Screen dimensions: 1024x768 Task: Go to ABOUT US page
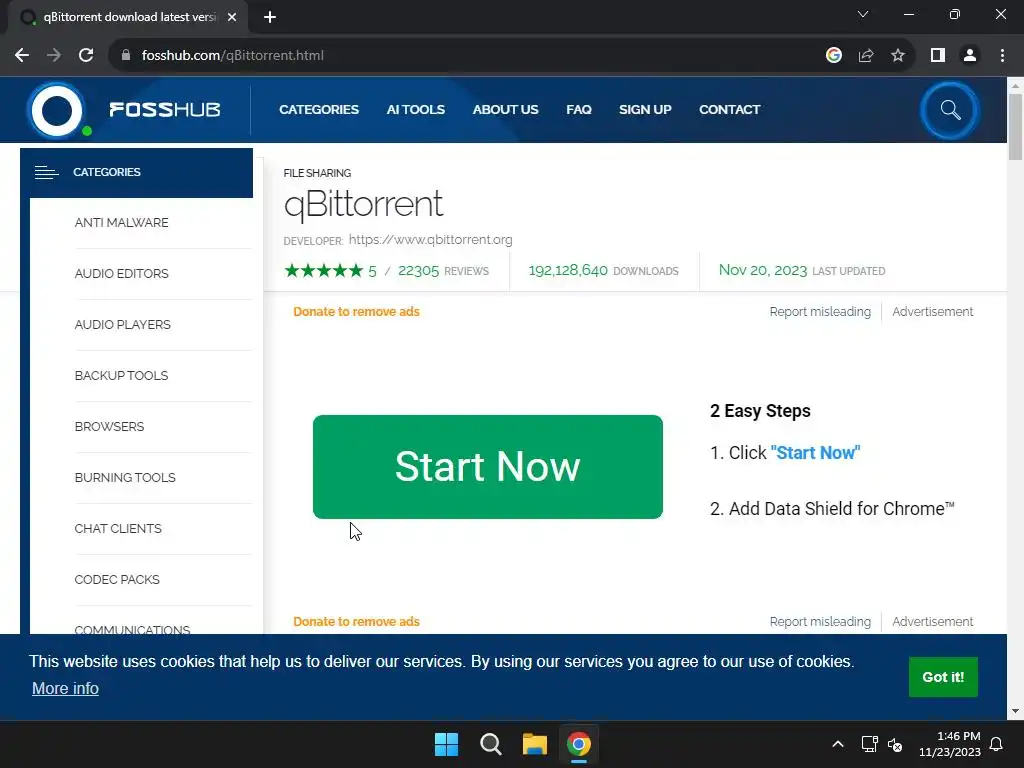(505, 110)
